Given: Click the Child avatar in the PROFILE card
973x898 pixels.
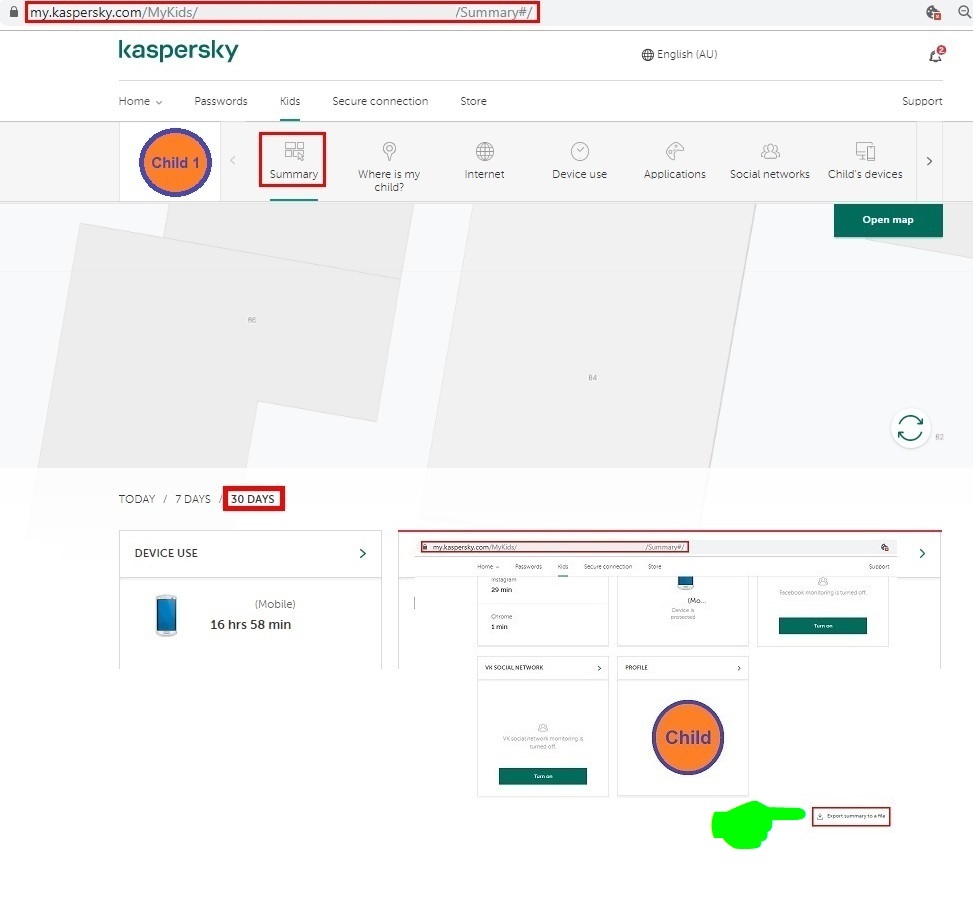Looking at the screenshot, I should click(x=688, y=737).
